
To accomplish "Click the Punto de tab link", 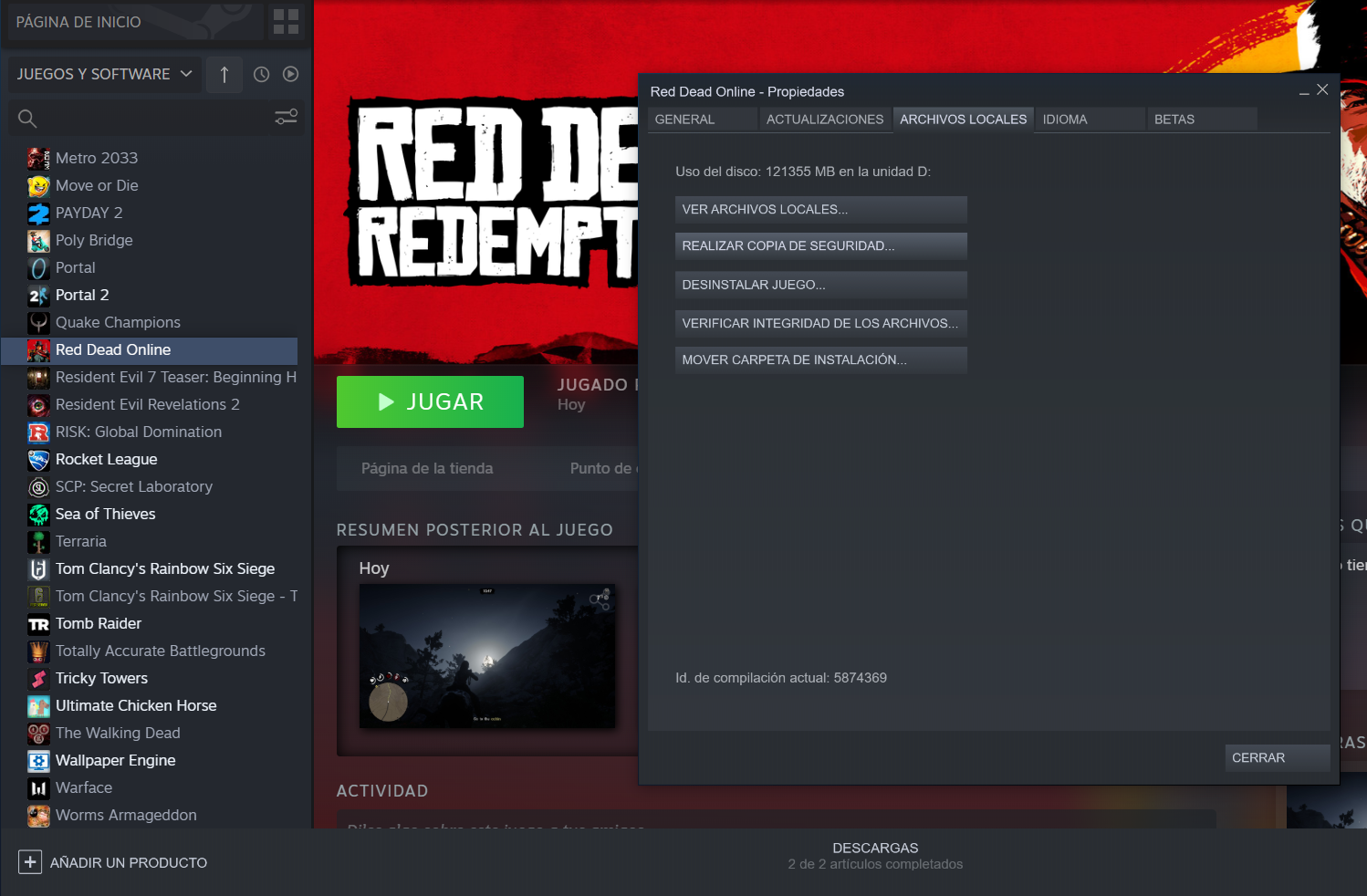I will [603, 469].
